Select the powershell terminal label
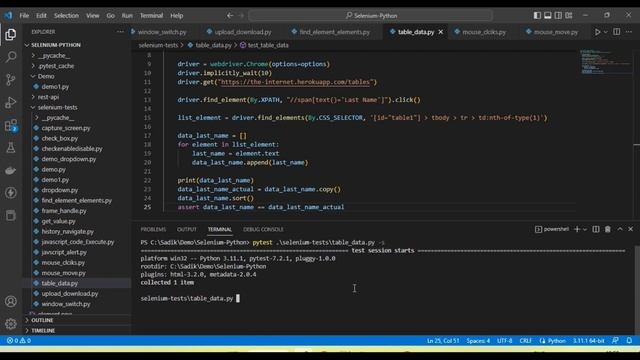 pos(552,229)
